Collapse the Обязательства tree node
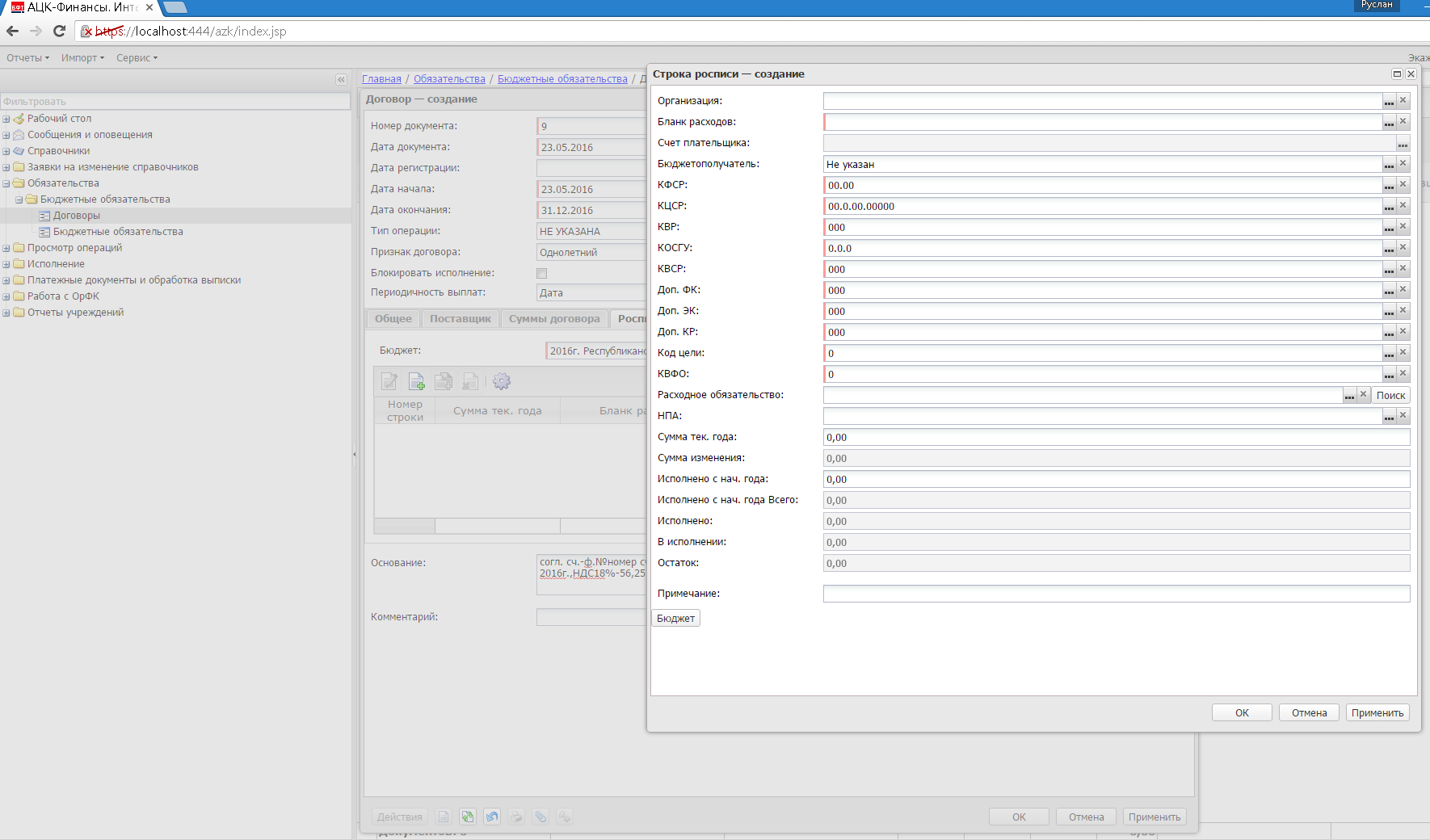This screenshot has height=840, width=1430. (x=6, y=183)
